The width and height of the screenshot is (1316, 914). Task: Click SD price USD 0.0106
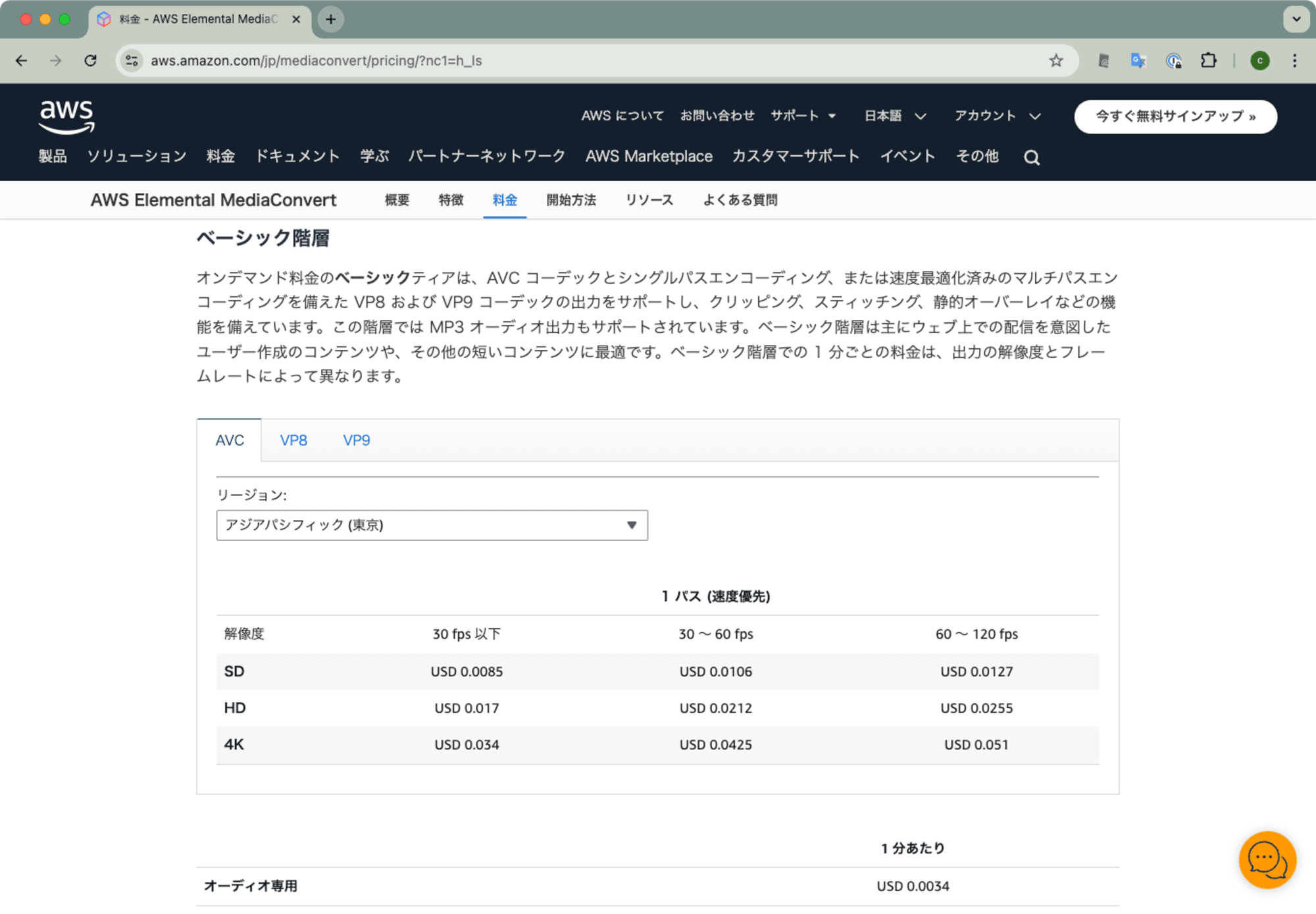coord(716,672)
